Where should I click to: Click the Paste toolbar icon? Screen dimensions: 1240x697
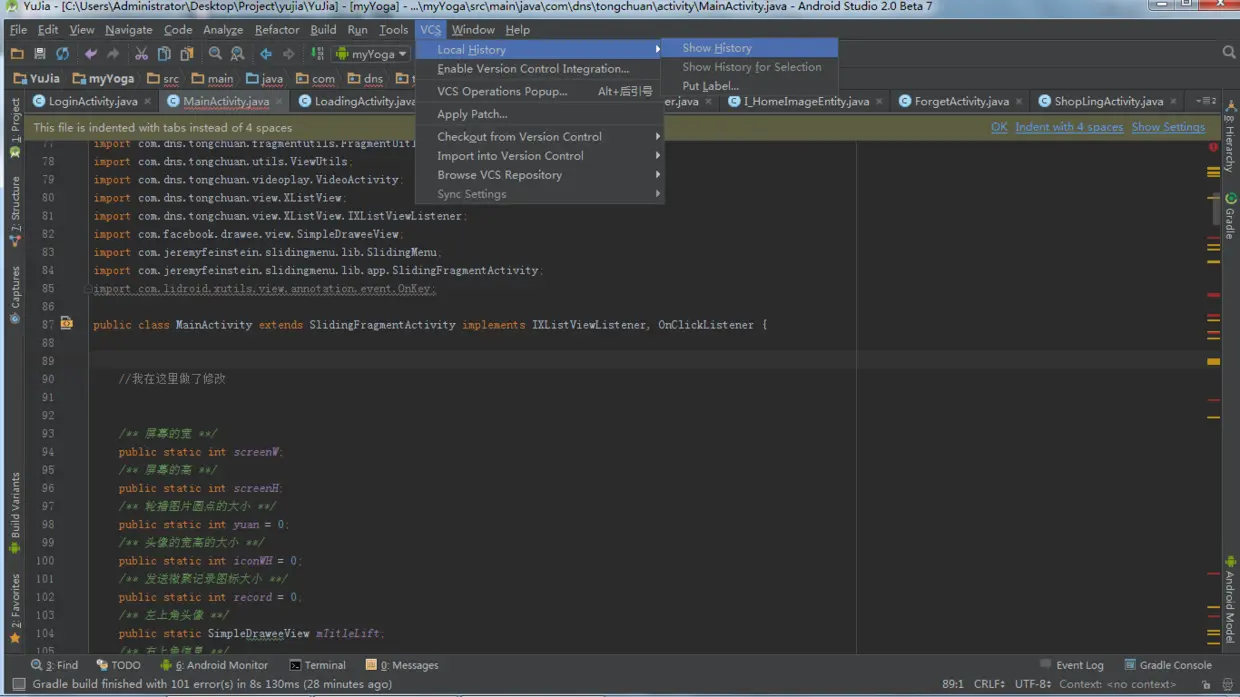click(186, 54)
